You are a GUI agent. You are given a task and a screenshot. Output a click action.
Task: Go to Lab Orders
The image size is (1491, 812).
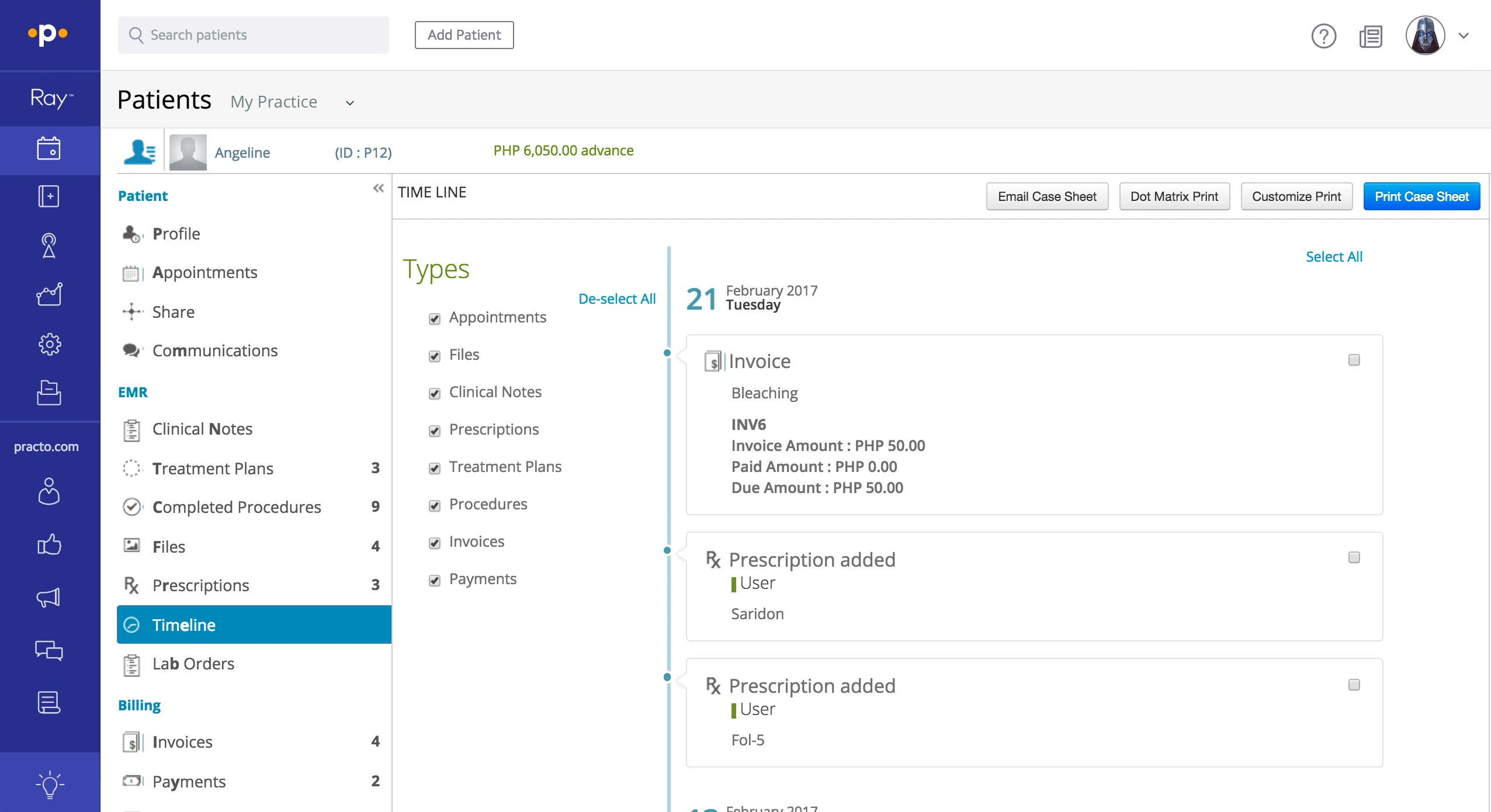254,664
